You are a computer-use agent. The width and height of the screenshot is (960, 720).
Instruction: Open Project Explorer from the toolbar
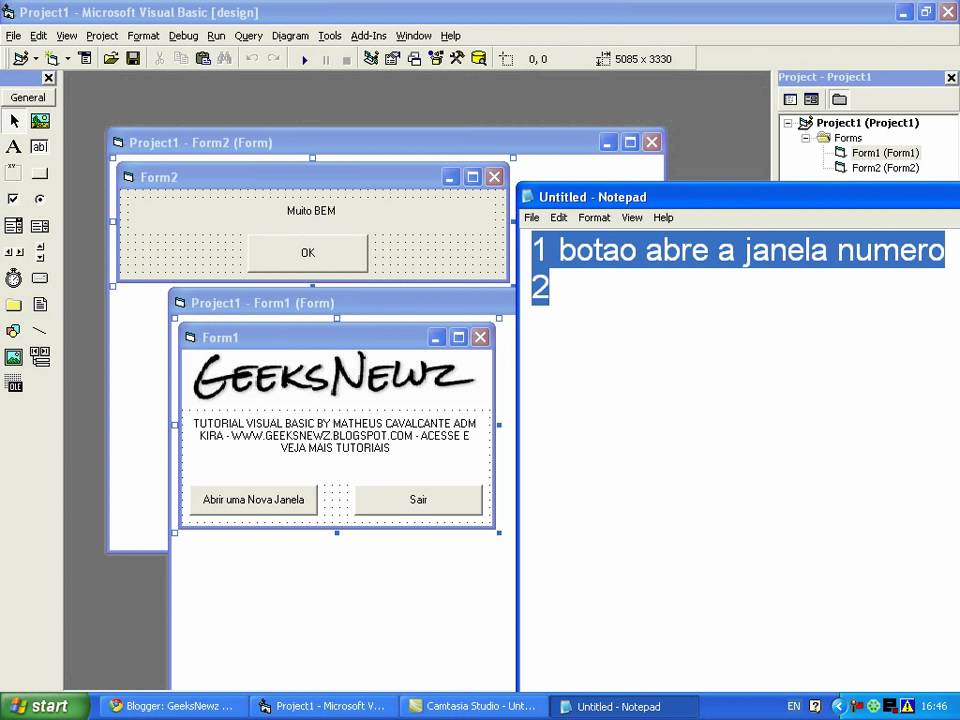(370, 59)
